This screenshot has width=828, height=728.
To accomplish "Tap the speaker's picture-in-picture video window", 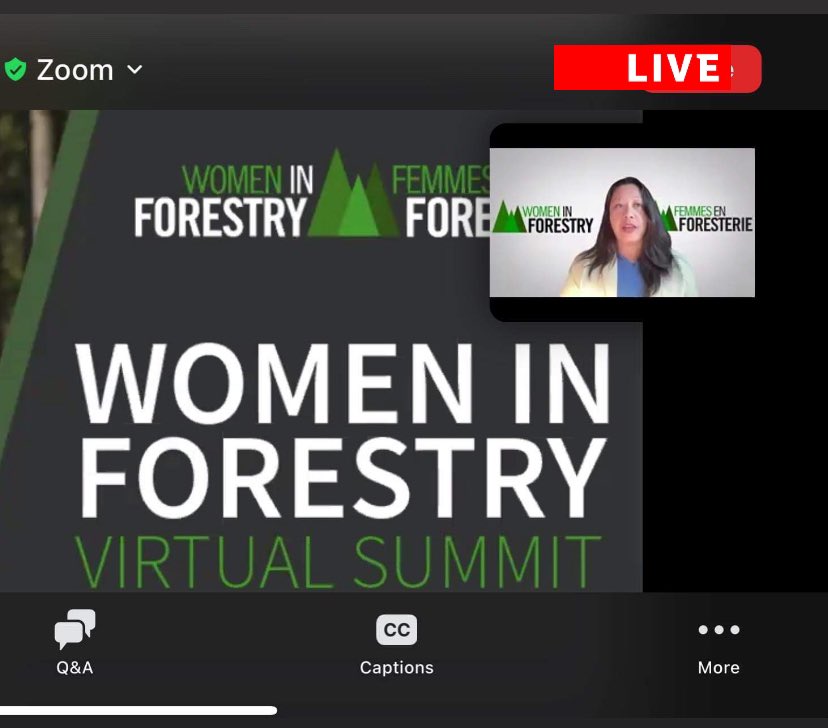I will (x=622, y=222).
